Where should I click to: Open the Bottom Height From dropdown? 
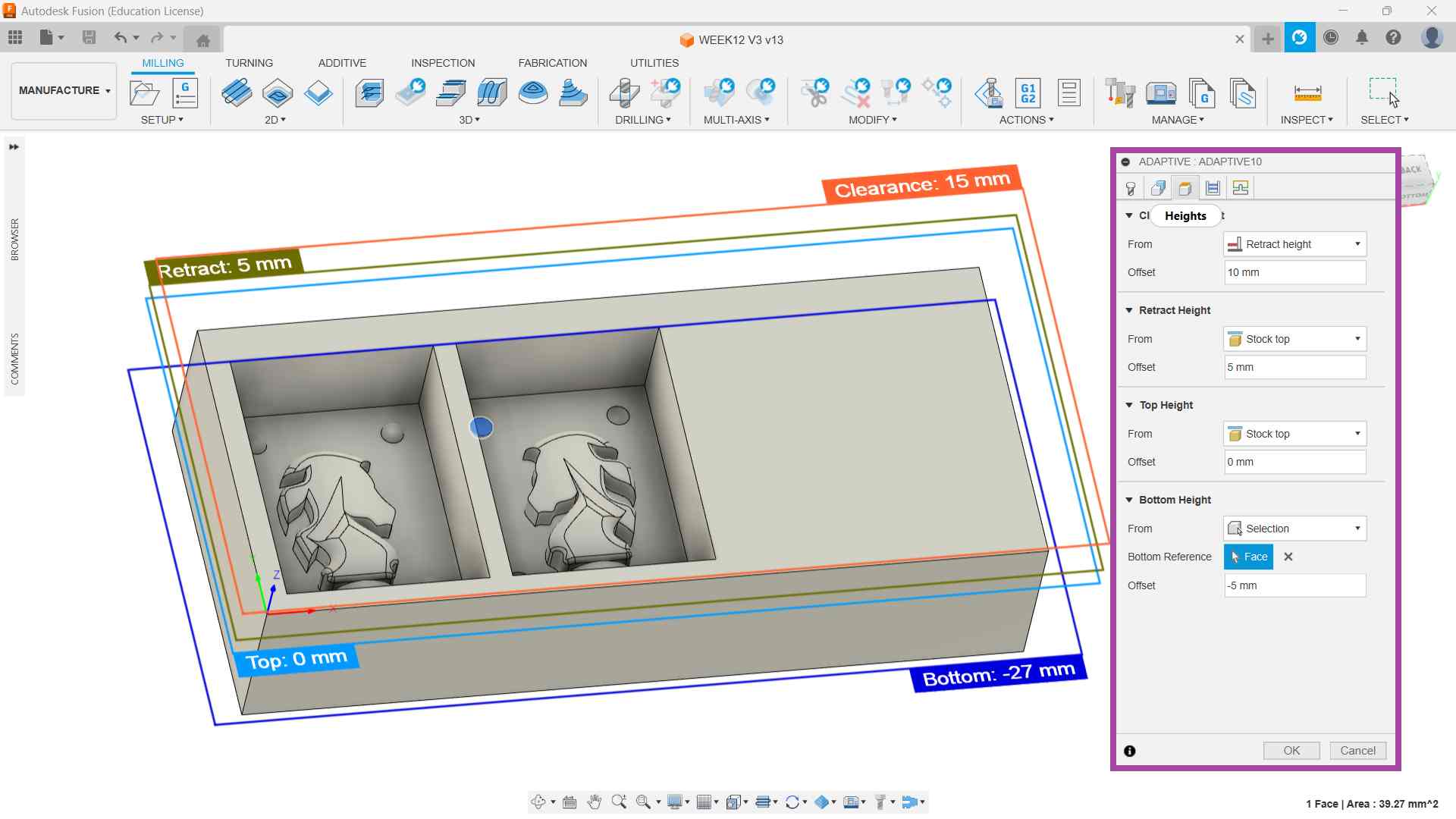point(1294,529)
